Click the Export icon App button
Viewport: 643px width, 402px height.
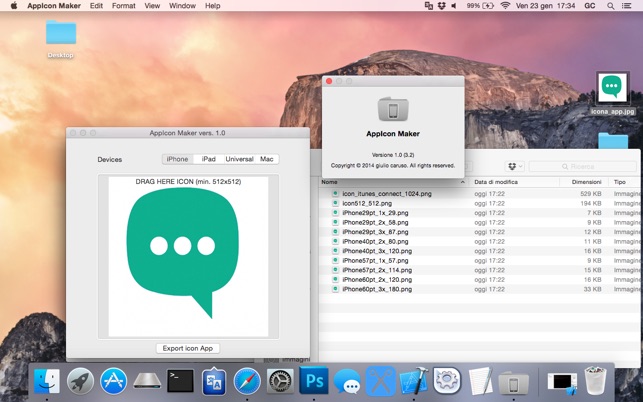(188, 348)
